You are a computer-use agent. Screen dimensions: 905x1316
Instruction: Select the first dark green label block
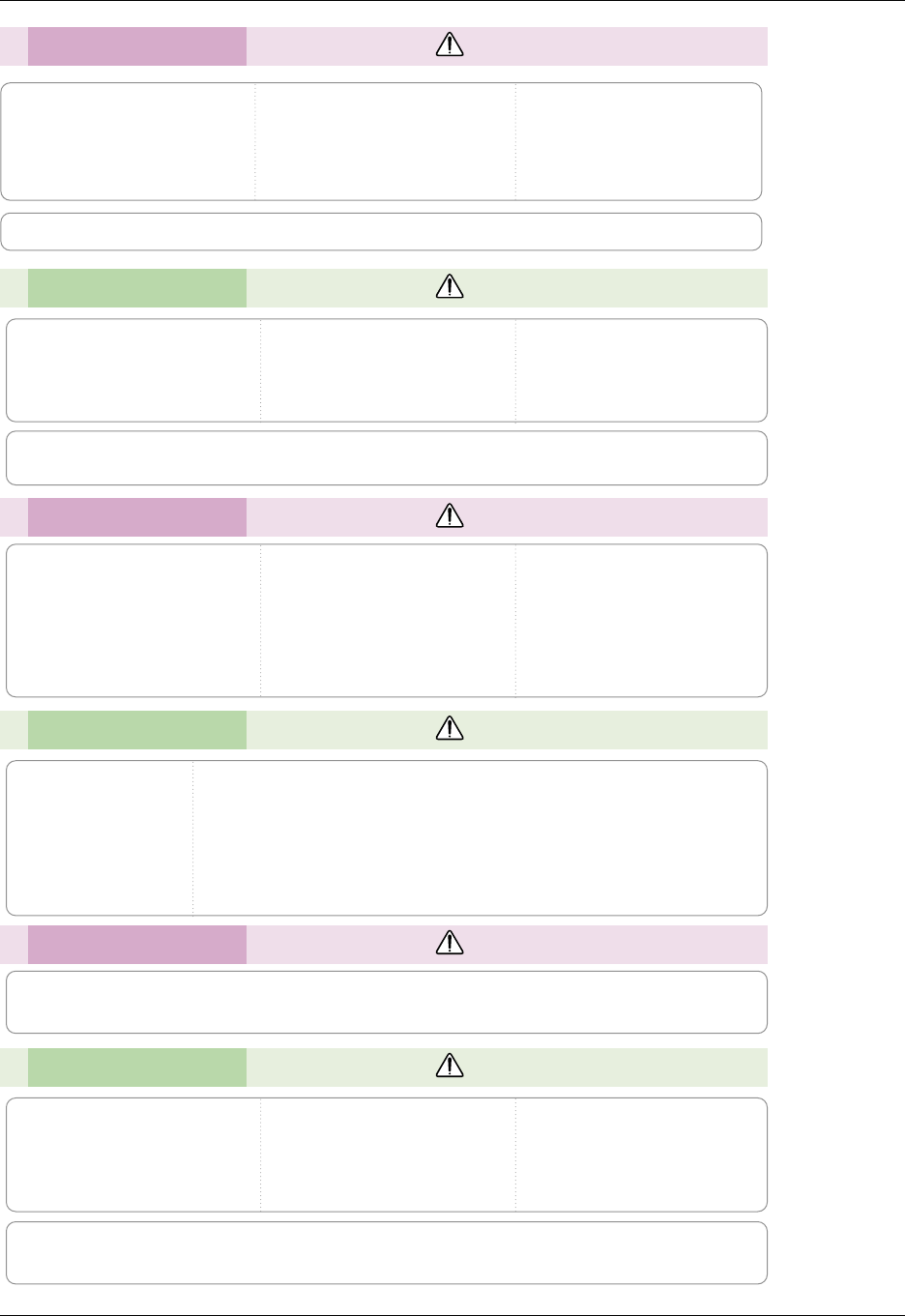pos(136,288)
